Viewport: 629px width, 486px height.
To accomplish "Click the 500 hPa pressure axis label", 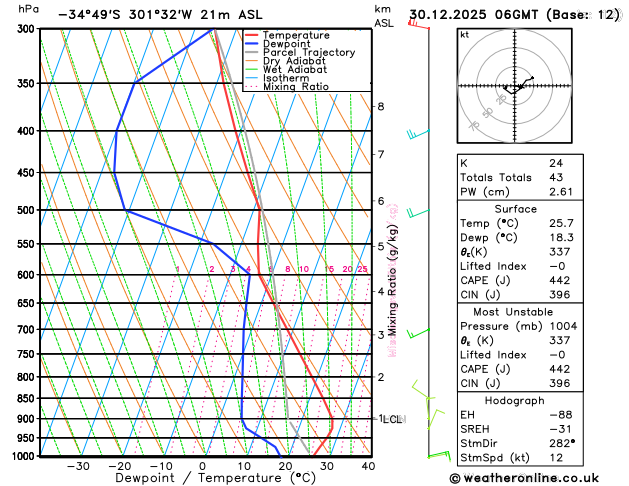I will tap(26, 210).
